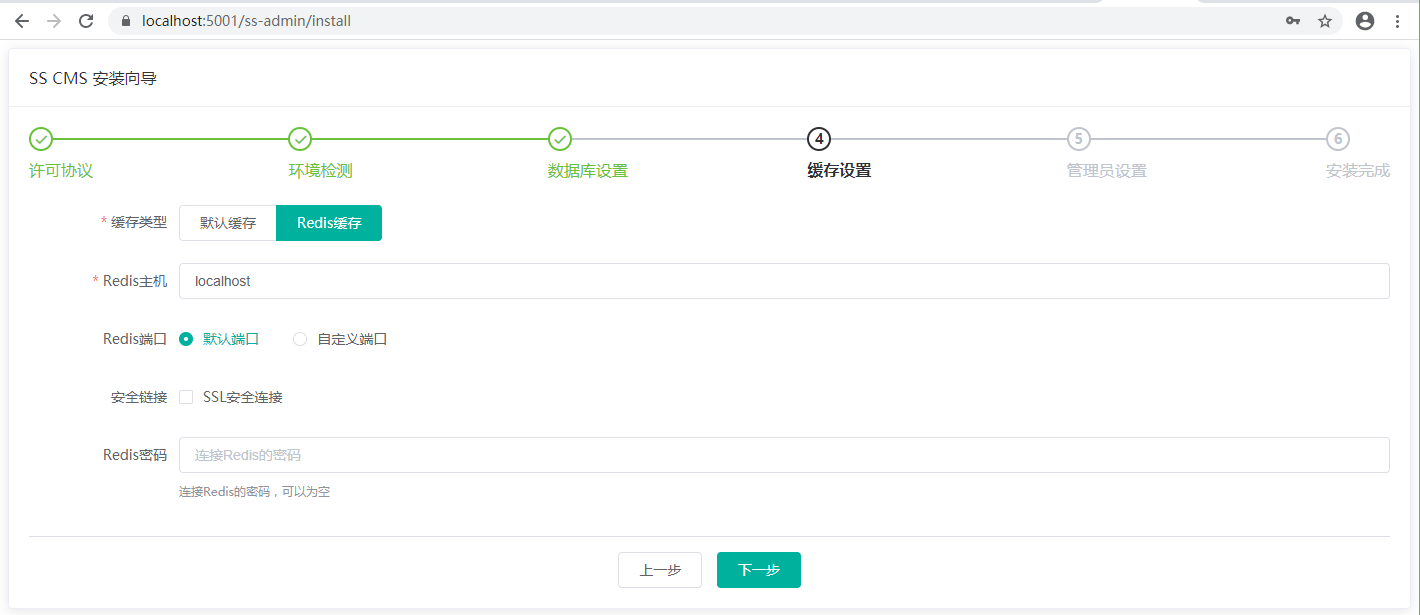1420x615 pixels.
Task: Click the Redis主机 field label
Action: tap(135, 281)
